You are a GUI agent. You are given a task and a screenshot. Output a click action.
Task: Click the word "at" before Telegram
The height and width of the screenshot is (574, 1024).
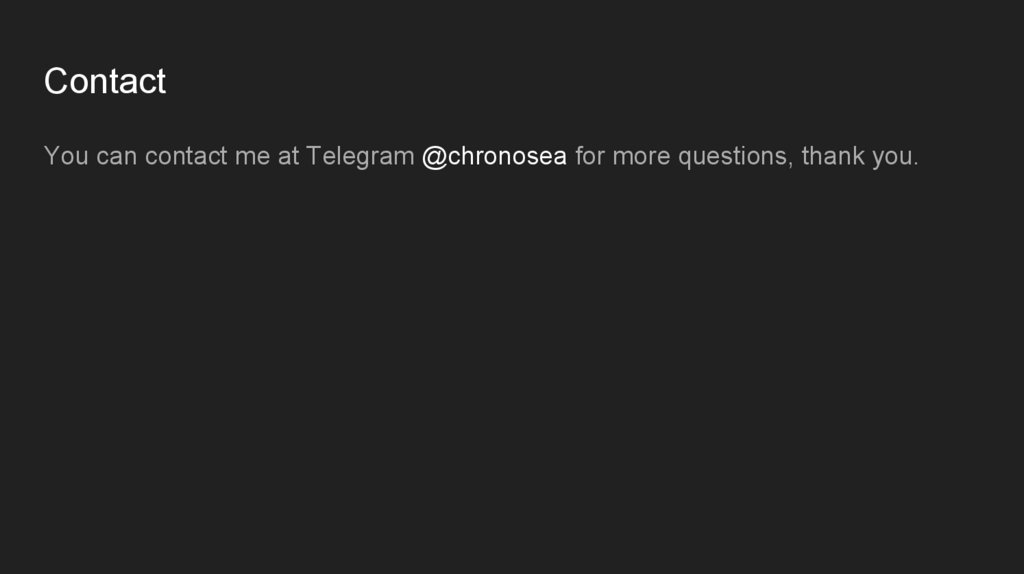pos(288,157)
